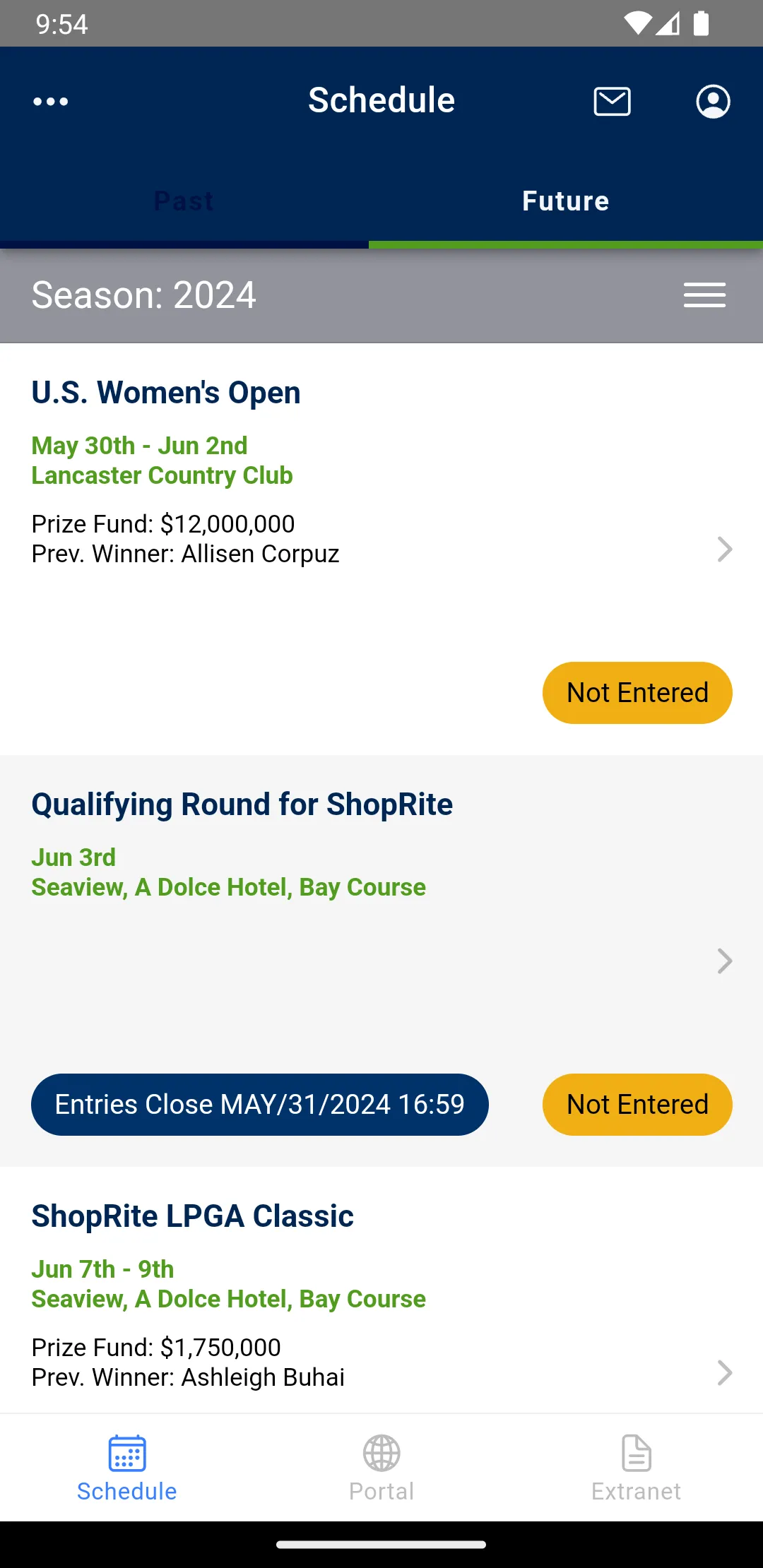The width and height of the screenshot is (763, 1568).
Task: Open the three-dot more options menu
Action: tap(51, 102)
